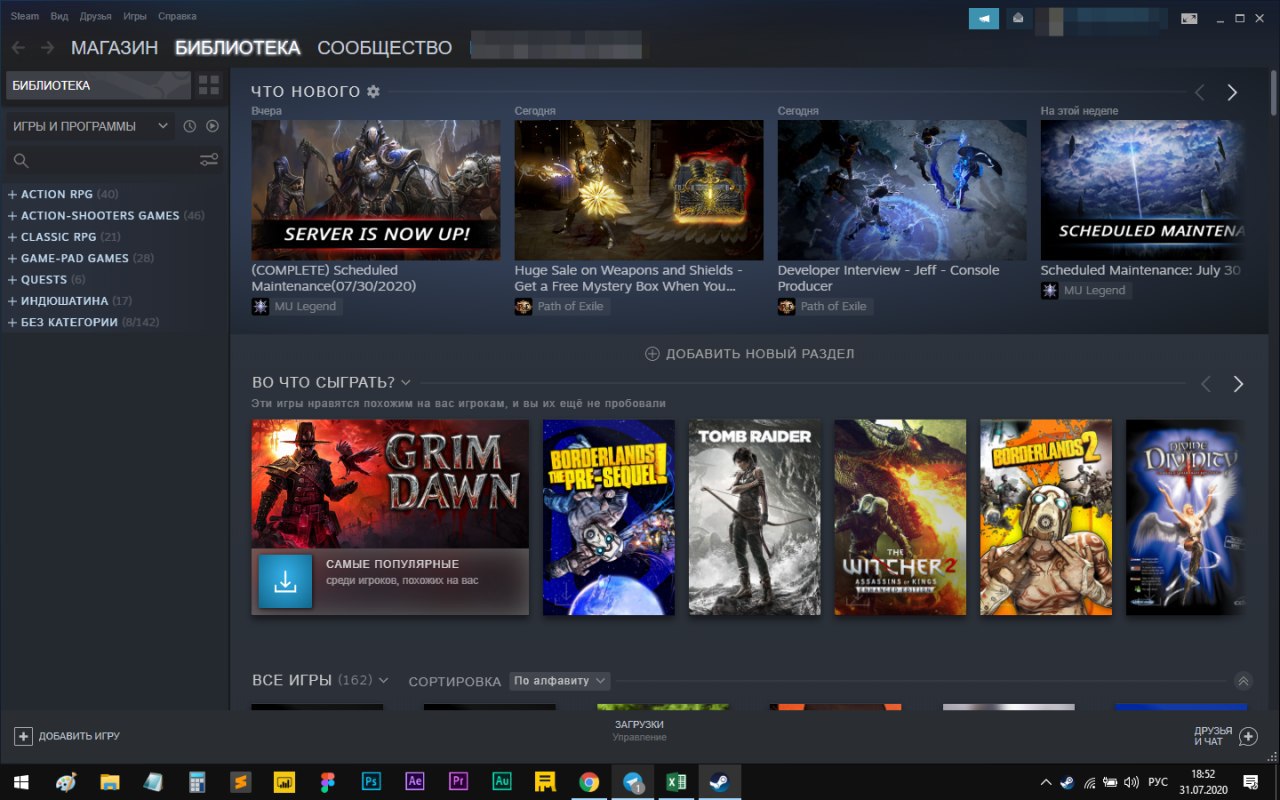
Task: Go to СООБЩЕСТВО tab
Action: pyautogui.click(x=384, y=47)
